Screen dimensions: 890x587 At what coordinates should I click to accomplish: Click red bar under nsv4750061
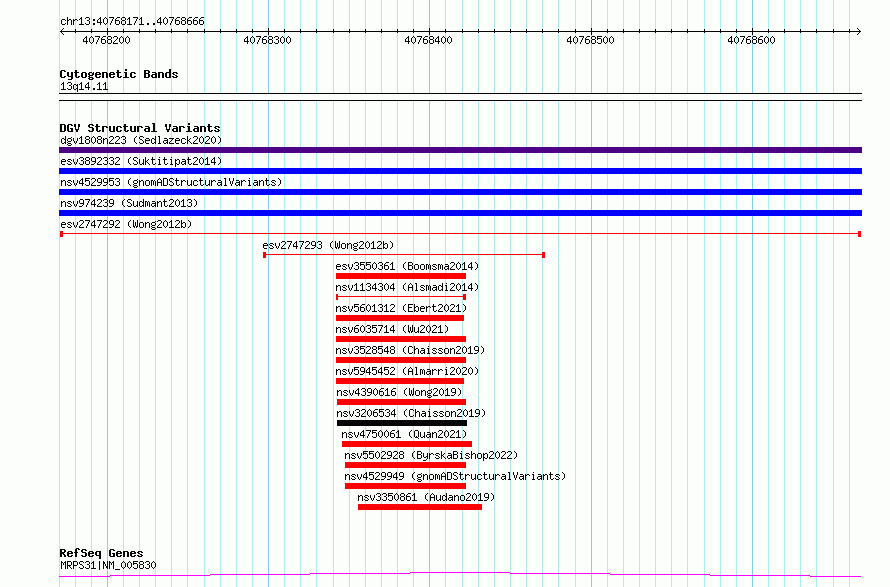point(407,444)
